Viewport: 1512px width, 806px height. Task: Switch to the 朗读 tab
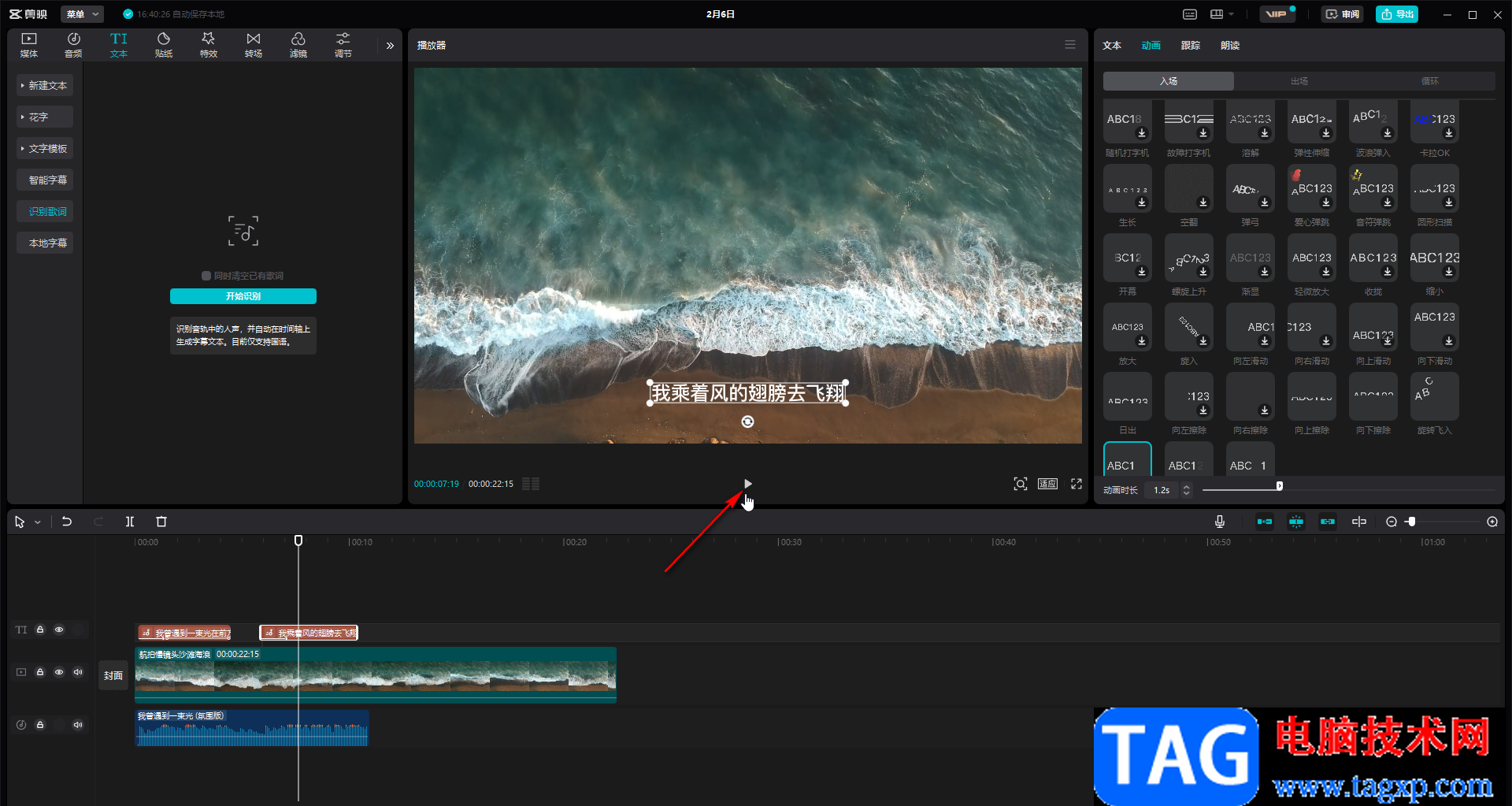[1230, 46]
